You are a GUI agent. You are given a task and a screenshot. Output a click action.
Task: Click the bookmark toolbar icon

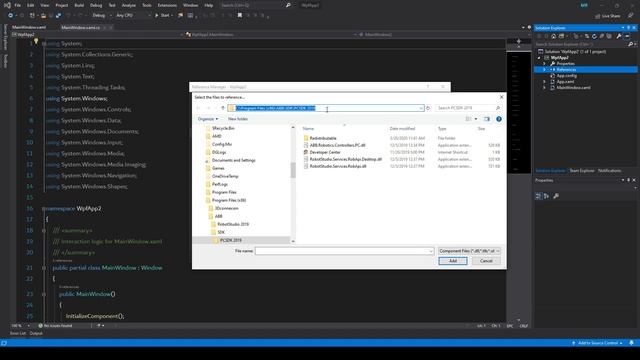[240, 16]
